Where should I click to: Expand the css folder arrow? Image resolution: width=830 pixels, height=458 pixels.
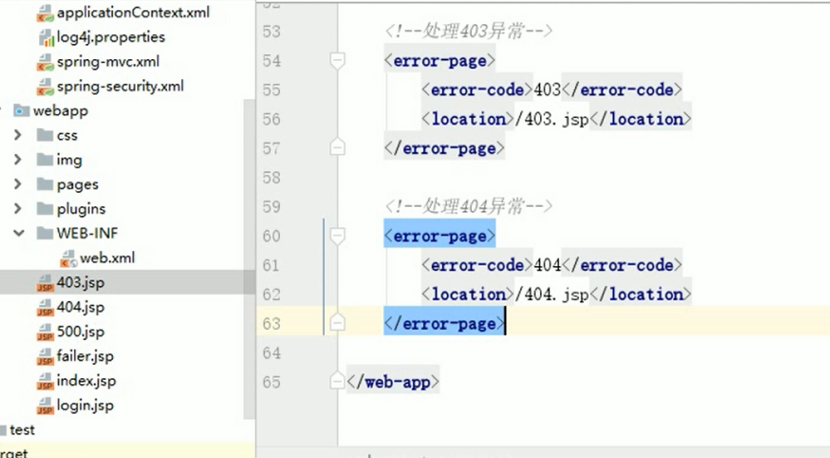[x=17, y=135]
